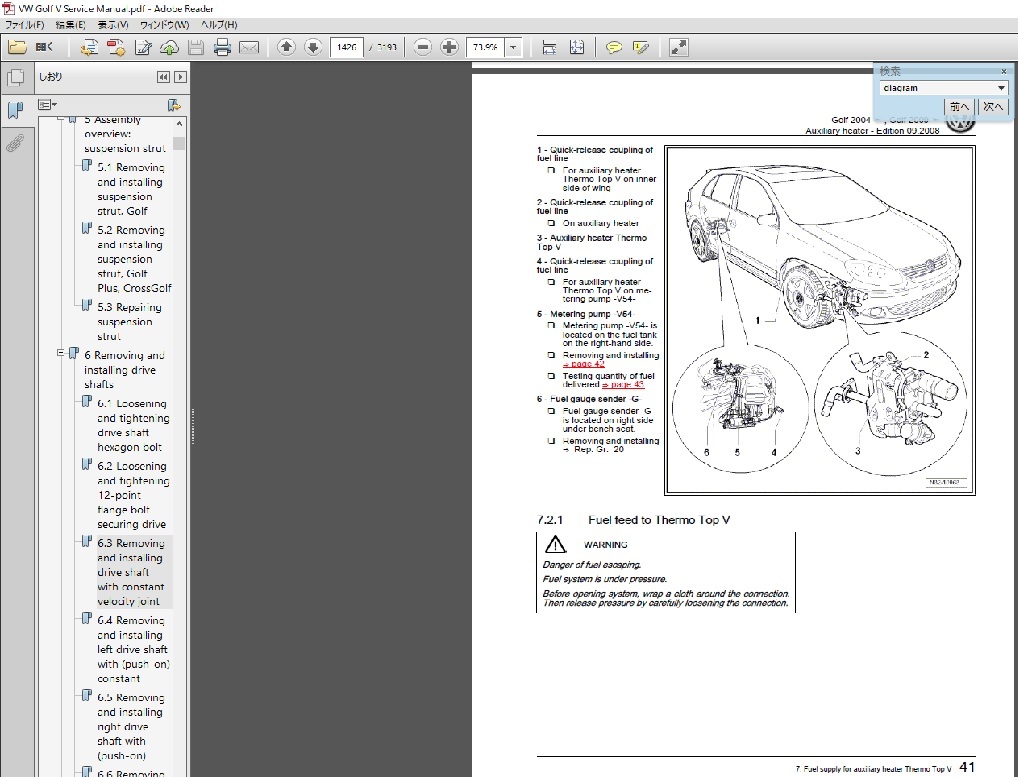Viewport: 1018px width, 777px height.
Task: Click the '7.2.1 Fuel feed to Thermo Top V' heading
Action: (633, 520)
